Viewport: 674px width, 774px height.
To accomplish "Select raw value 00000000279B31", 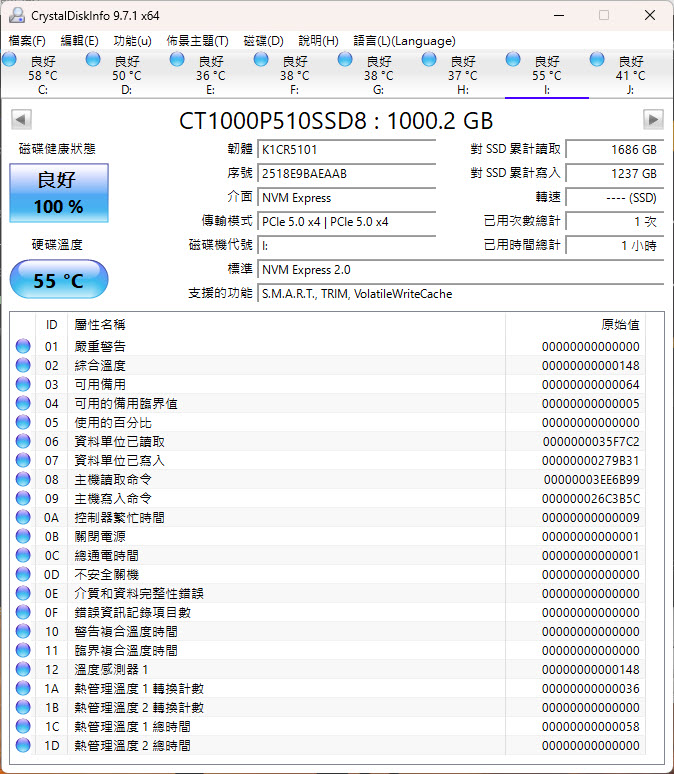I will 591,461.
